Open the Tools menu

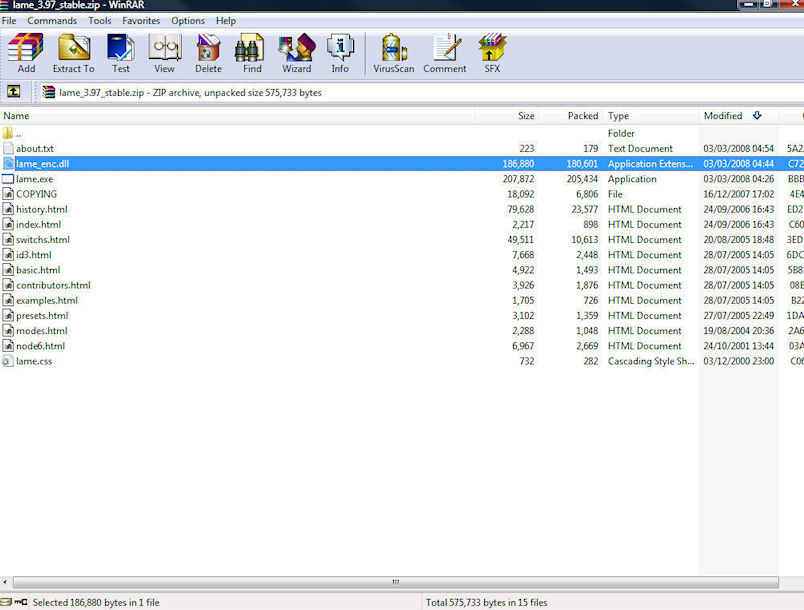(99, 21)
